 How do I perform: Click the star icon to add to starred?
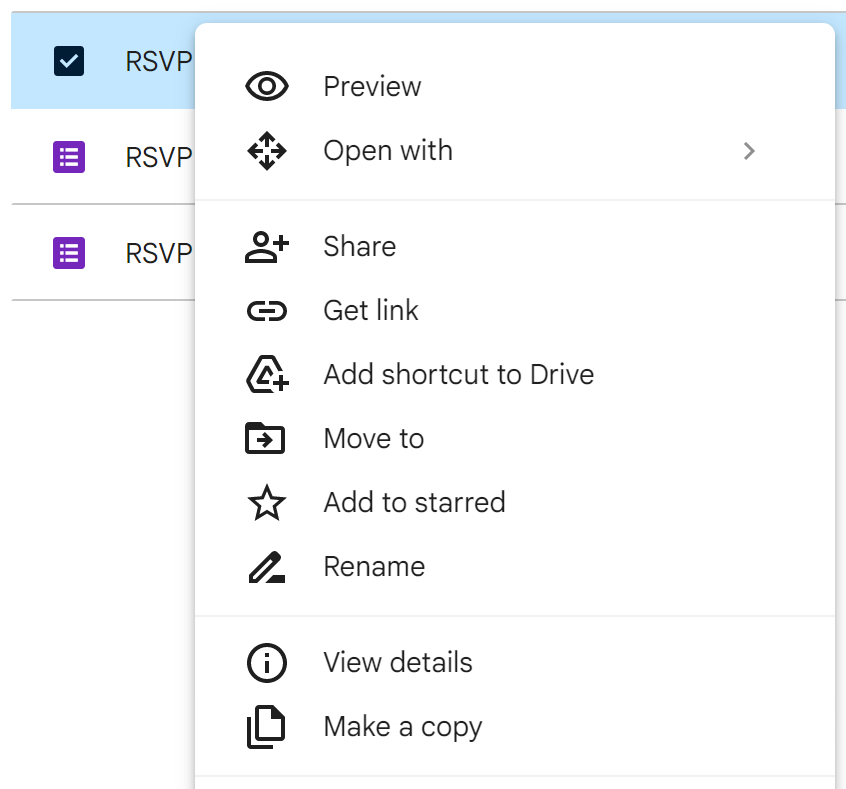266,503
